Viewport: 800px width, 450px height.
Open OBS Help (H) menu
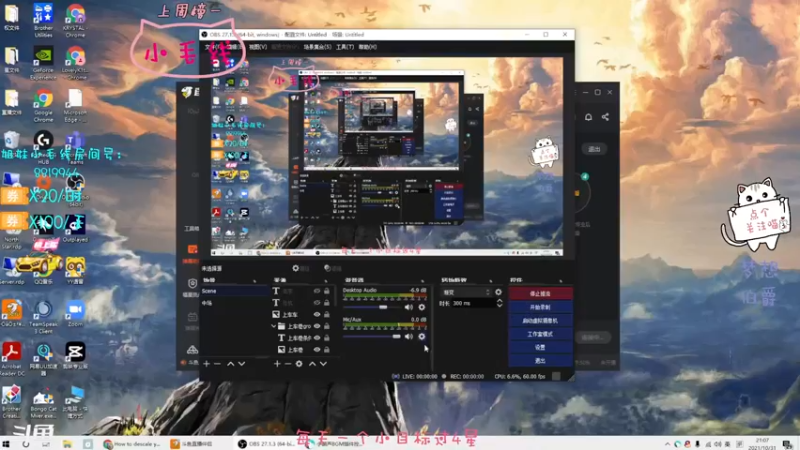367,47
